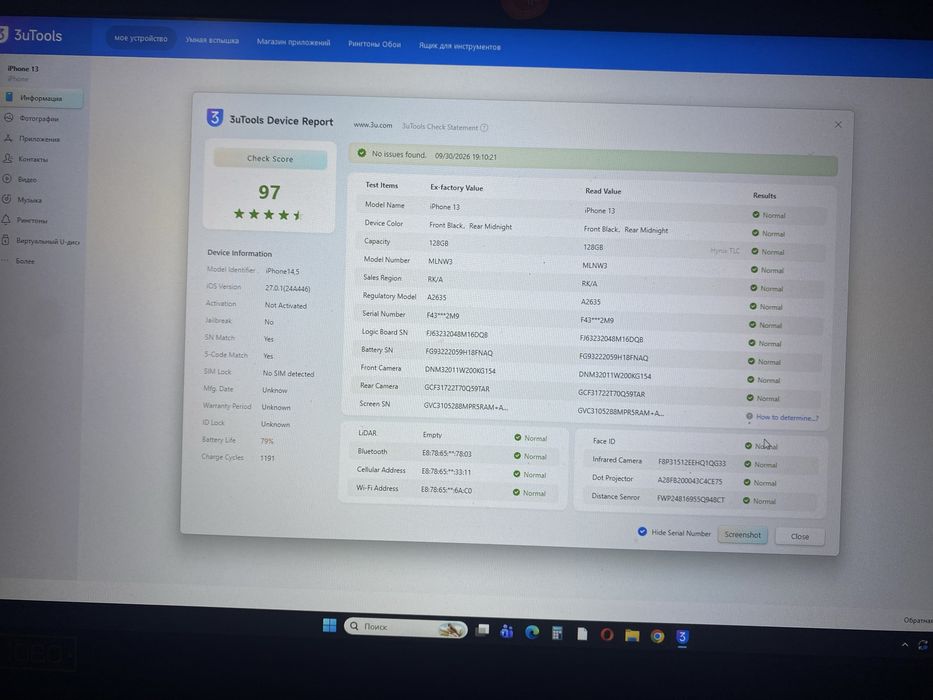Open the Windows Start menu
Screen dimensions: 933x700
pos(329,625)
